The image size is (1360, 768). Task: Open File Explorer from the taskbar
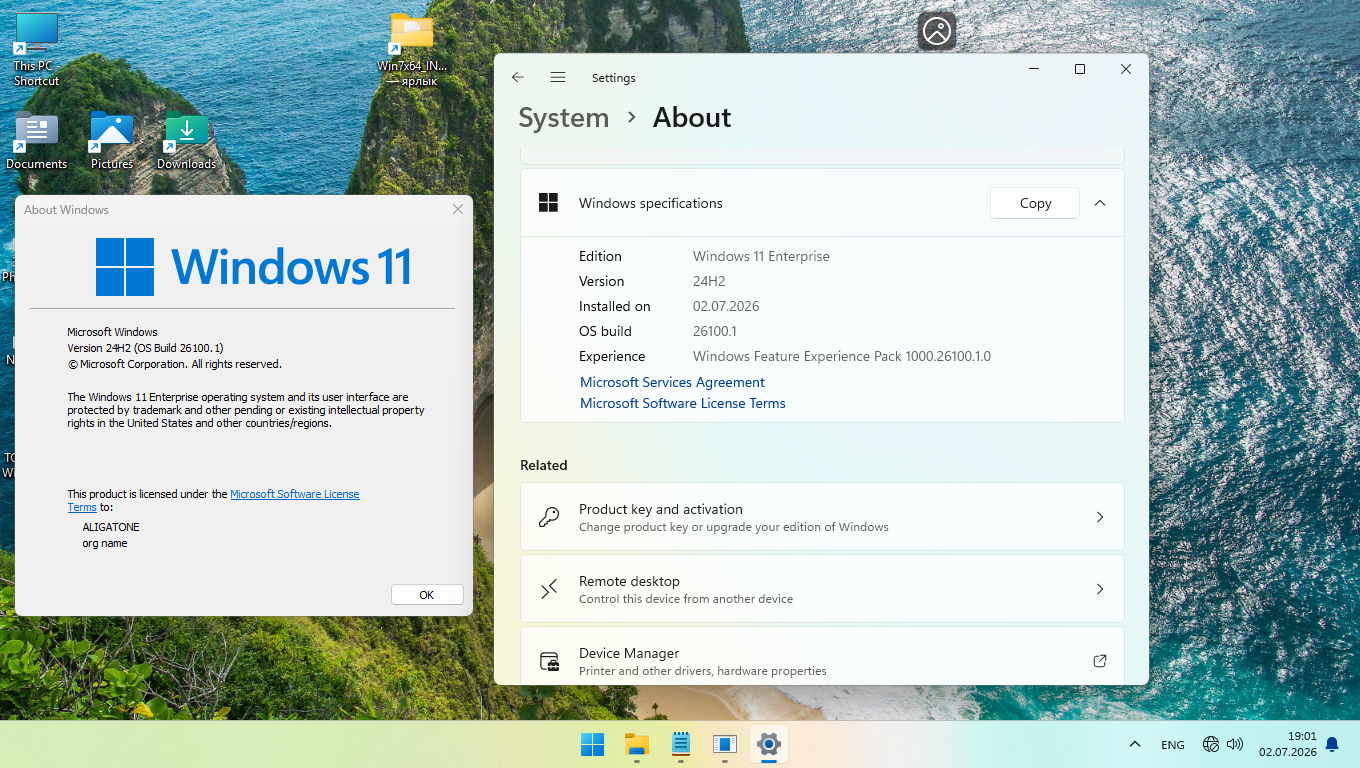pyautogui.click(x=636, y=744)
